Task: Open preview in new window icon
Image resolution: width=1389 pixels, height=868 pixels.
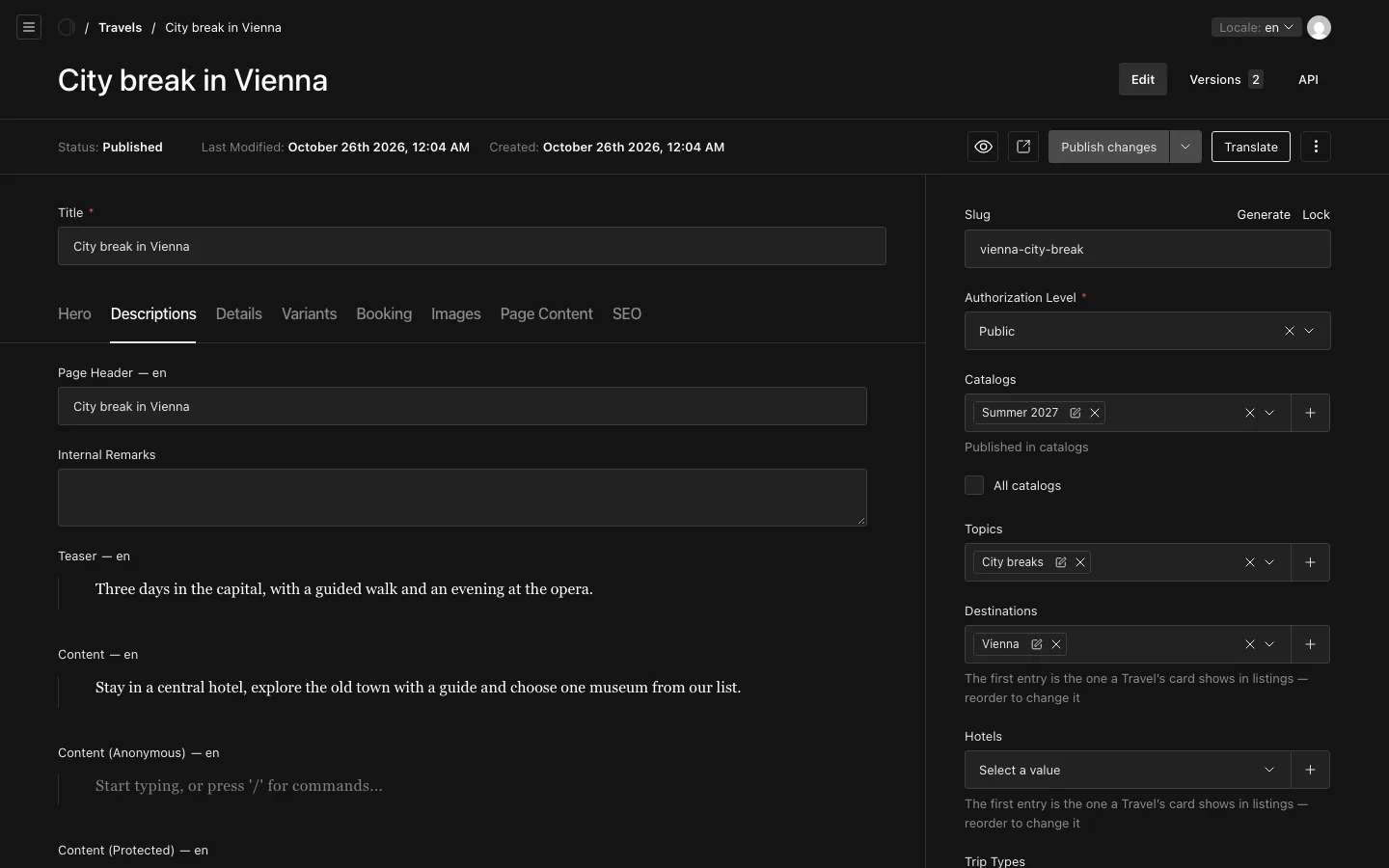Action: coord(1023,147)
